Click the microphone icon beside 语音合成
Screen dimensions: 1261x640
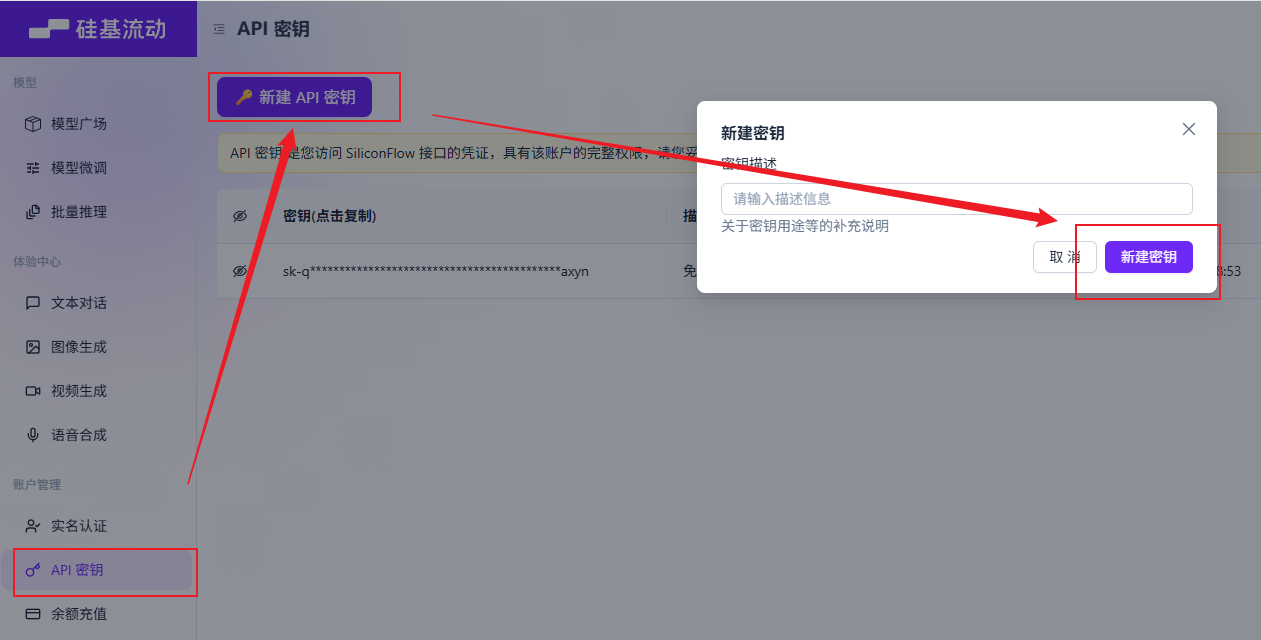[x=33, y=435]
